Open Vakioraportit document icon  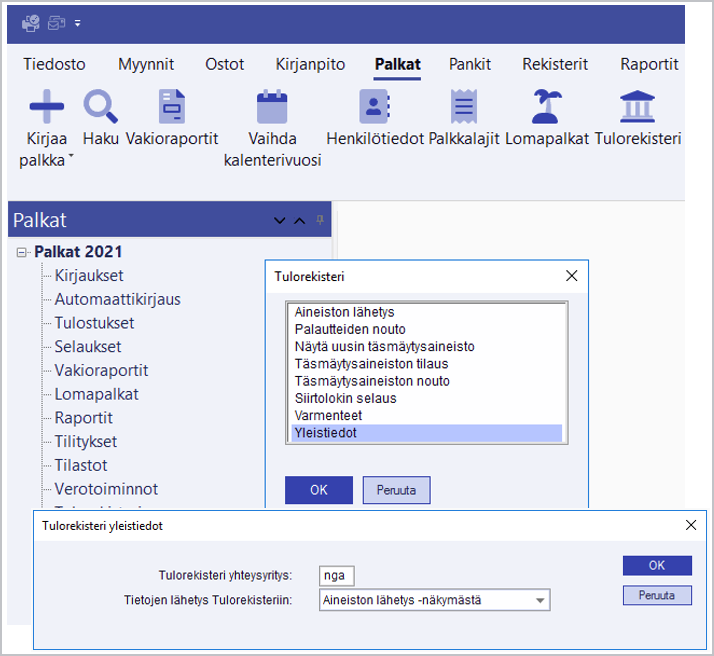[172, 106]
